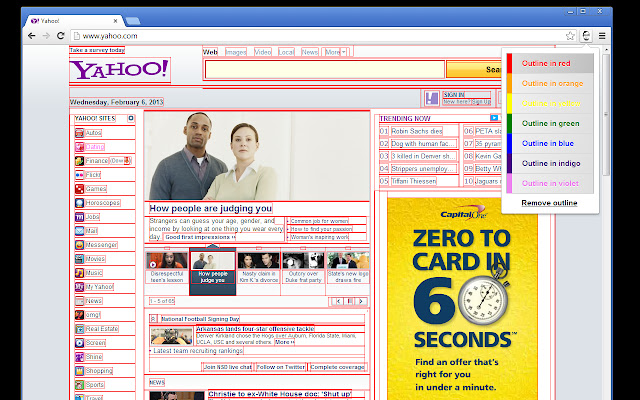
Task: Open Robin Sachs dies trending link
Action: point(417,131)
